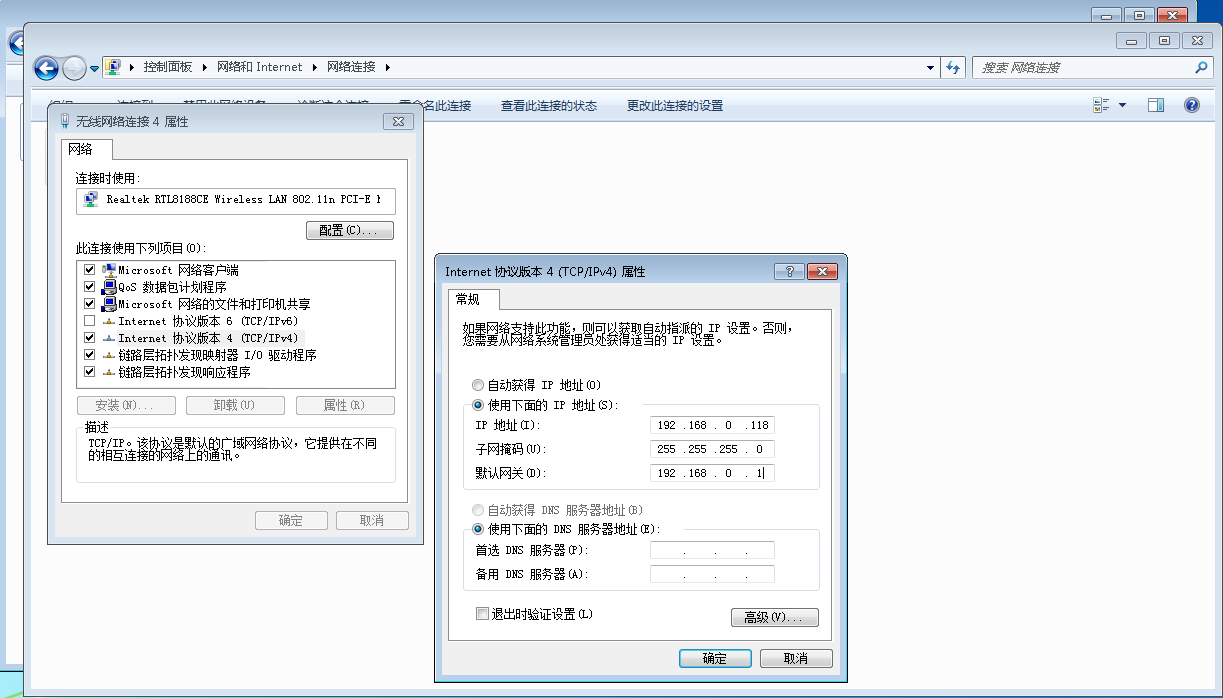
Task: Select 使用下面的 IP 地址 radio button
Action: (477, 405)
